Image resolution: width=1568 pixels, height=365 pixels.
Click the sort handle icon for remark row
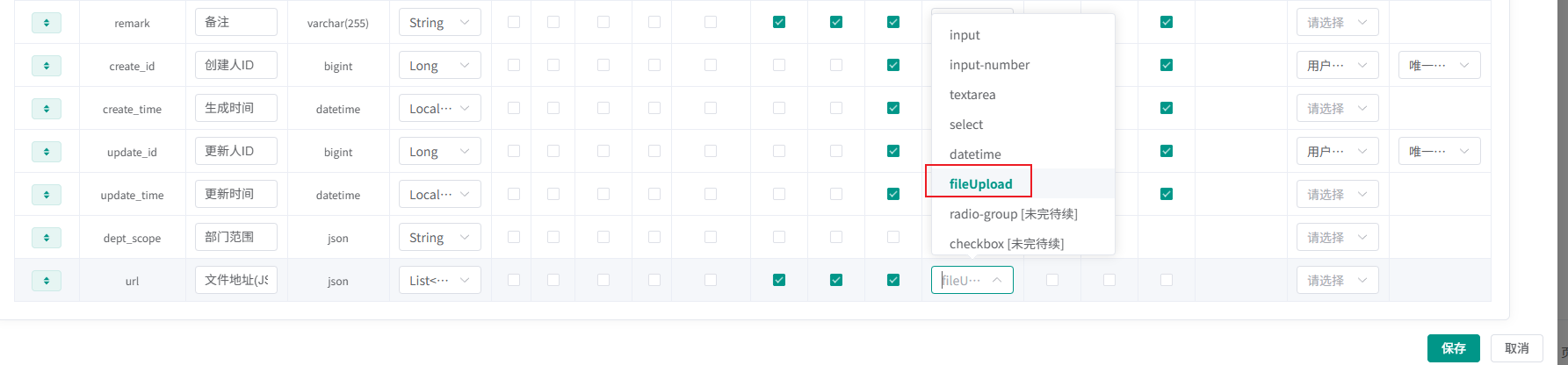47,23
